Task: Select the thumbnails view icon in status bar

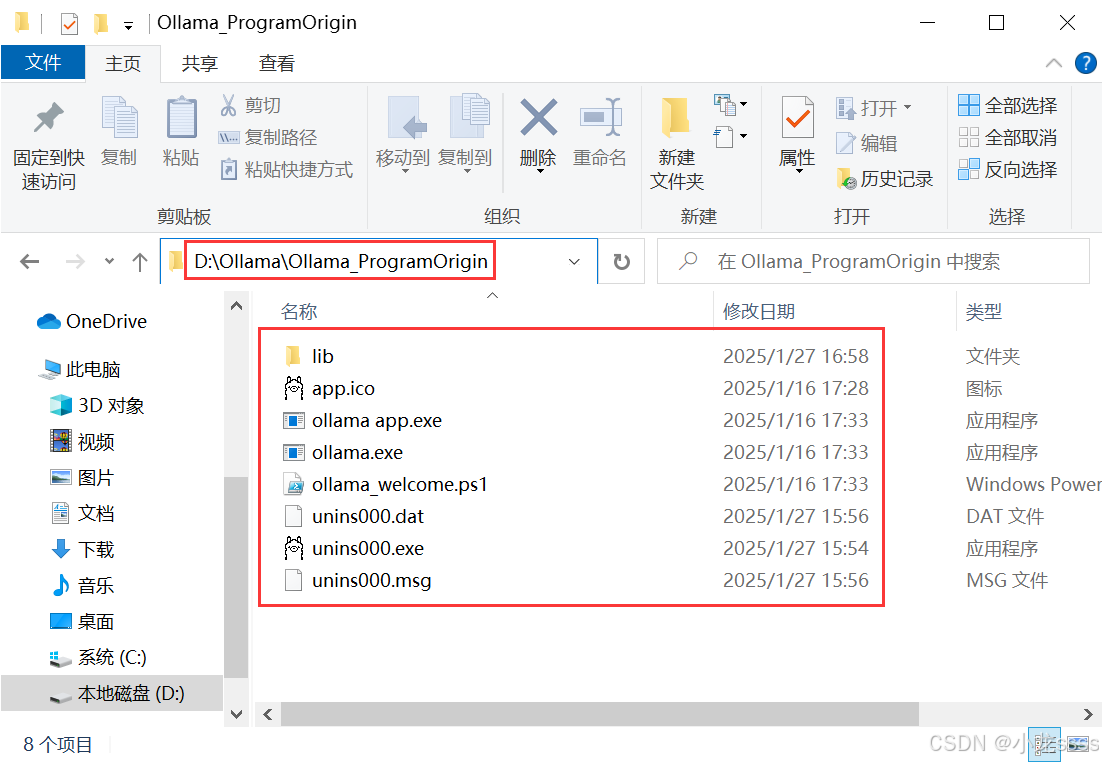Action: click(1078, 744)
